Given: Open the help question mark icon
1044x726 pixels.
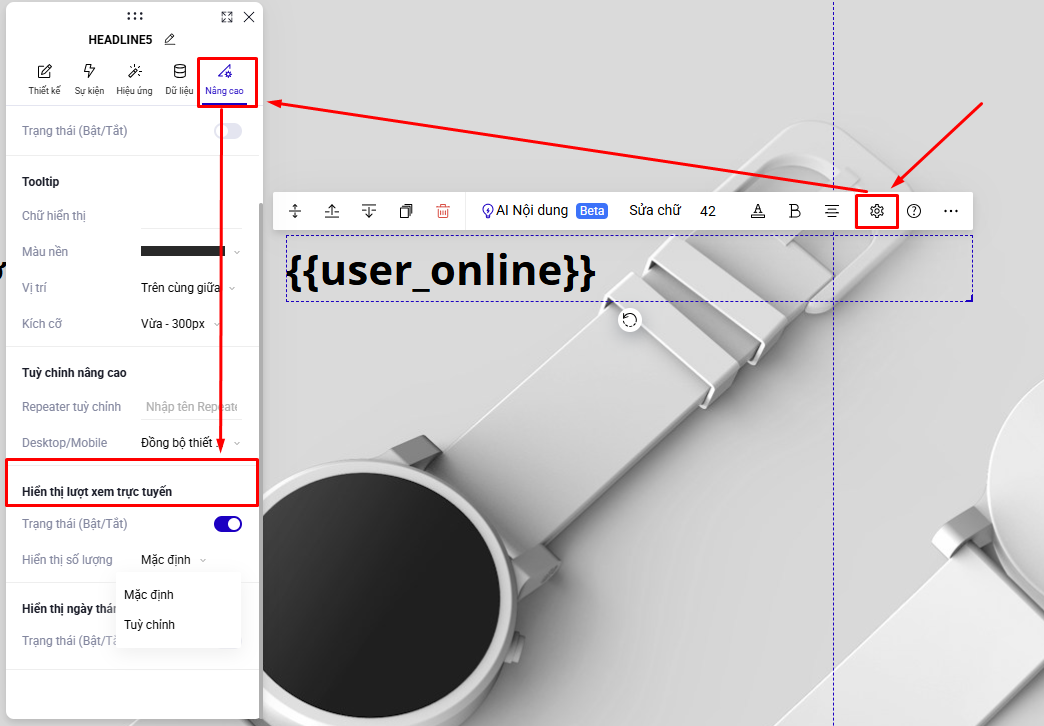Looking at the screenshot, I should 914,211.
